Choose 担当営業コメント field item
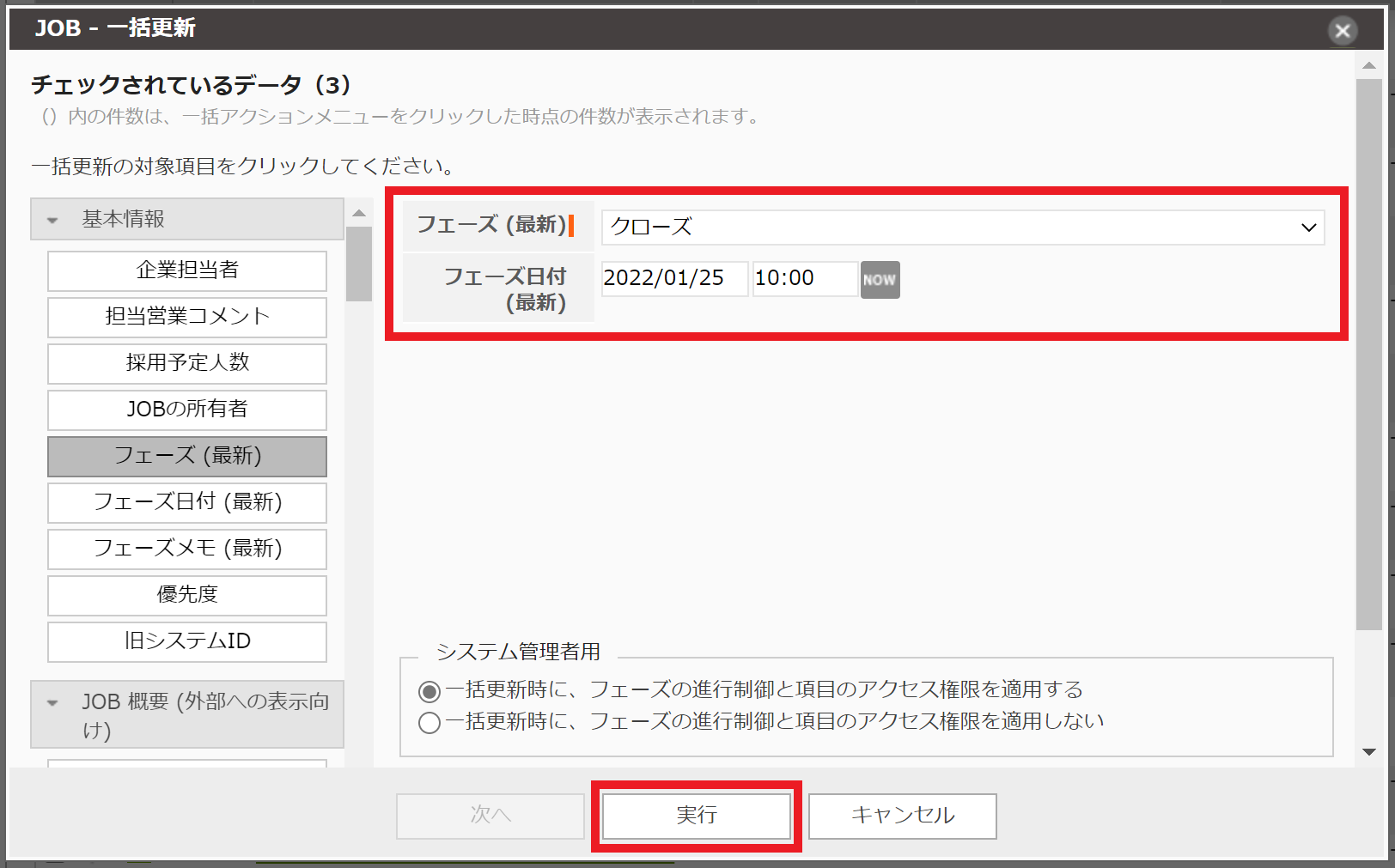The width and height of the screenshot is (1395, 868). tap(187, 317)
